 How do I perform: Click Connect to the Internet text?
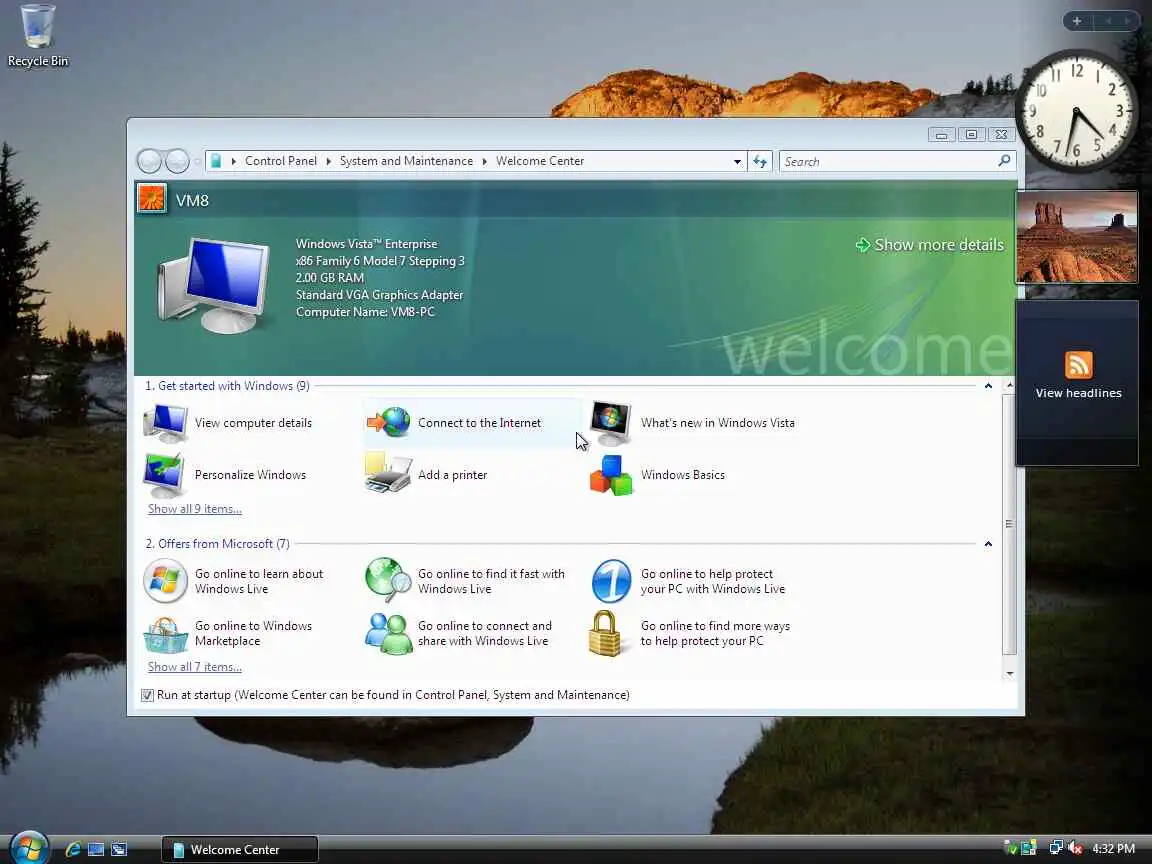point(480,423)
